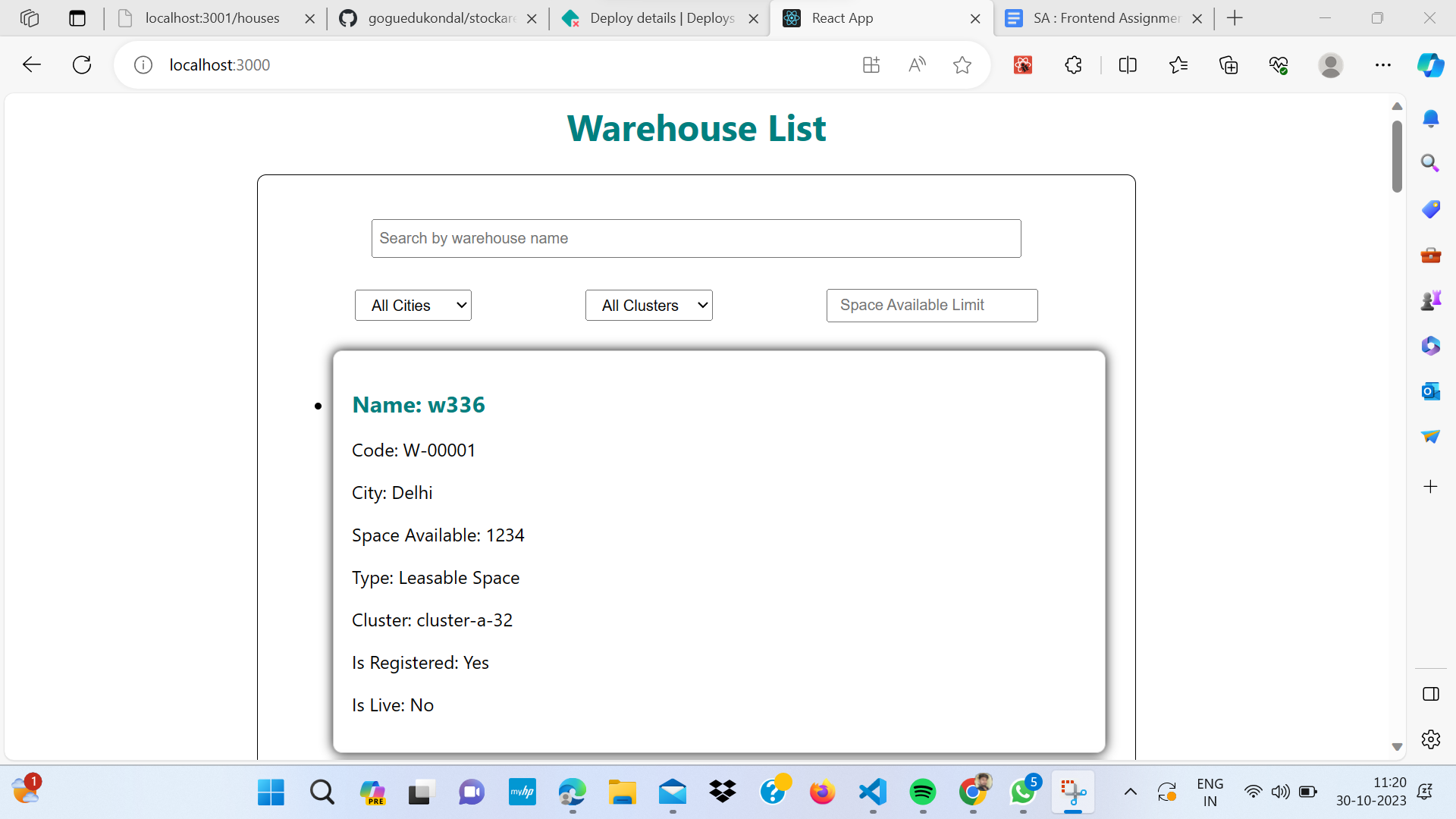The image size is (1456, 819).
Task: Switch to the localhost:3001/houses tab
Action: click(212, 18)
